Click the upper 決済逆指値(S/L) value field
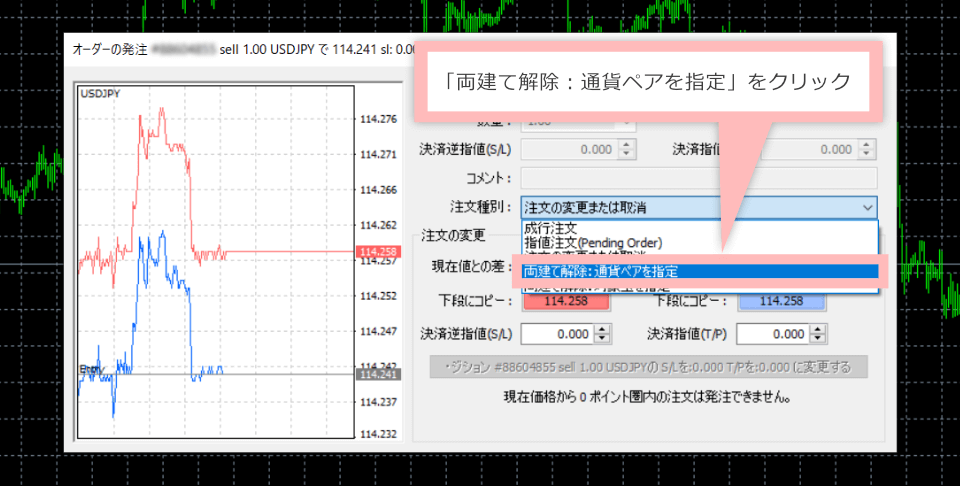 pyautogui.click(x=567, y=149)
